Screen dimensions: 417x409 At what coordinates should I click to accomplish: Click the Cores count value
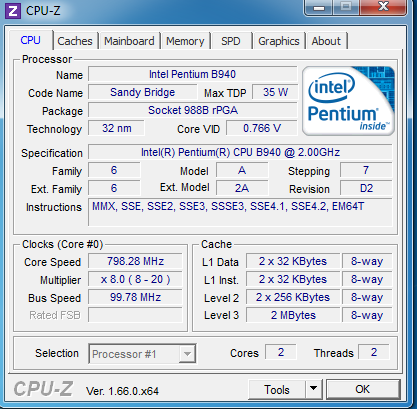pos(281,352)
